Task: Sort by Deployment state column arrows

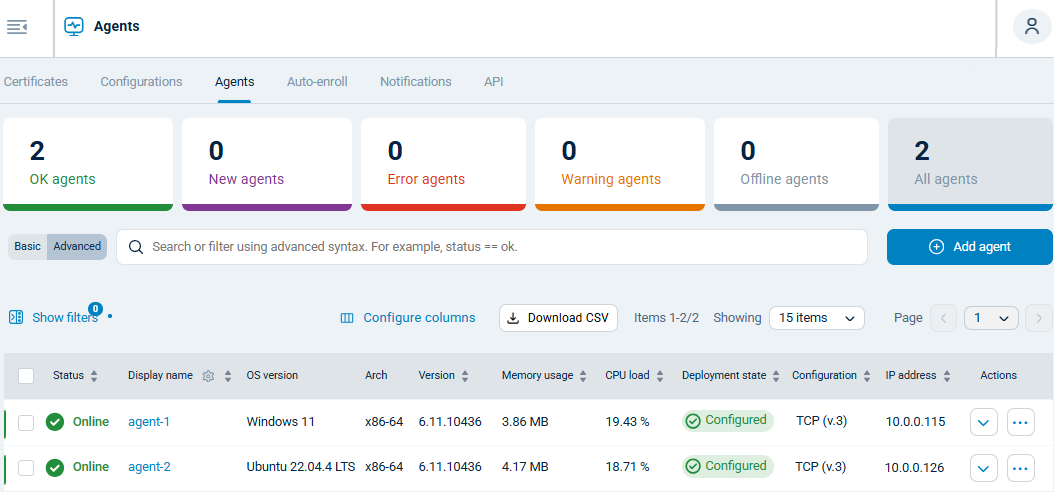Action: click(776, 376)
